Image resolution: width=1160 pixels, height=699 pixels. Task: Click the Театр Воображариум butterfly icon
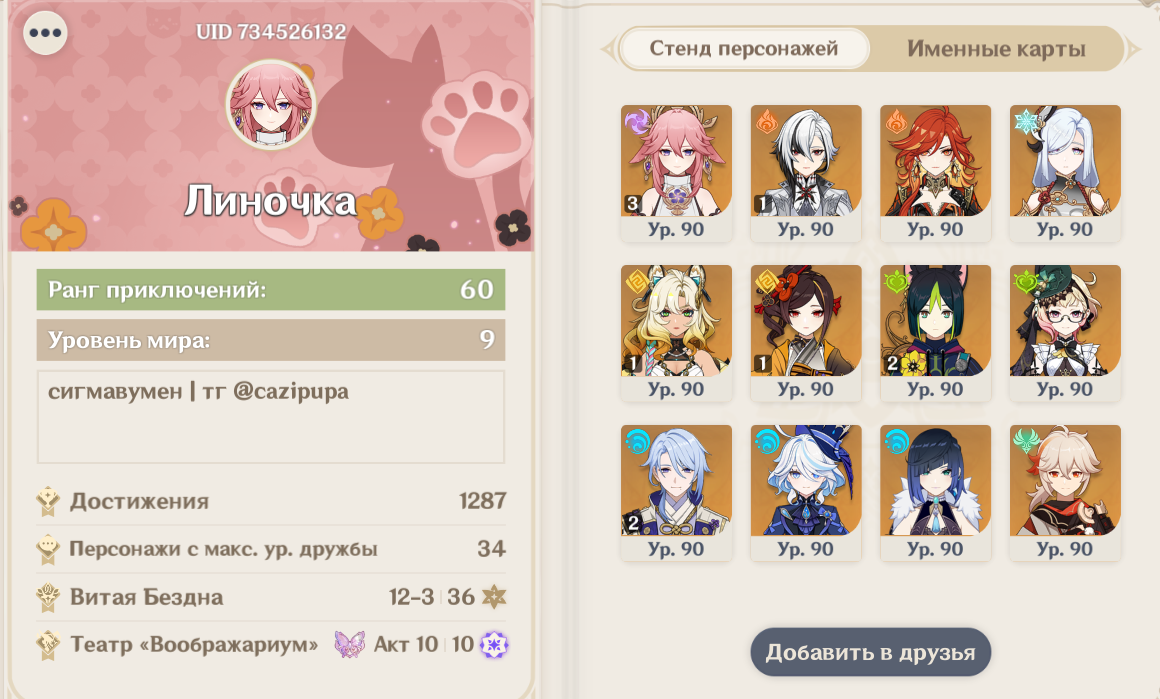click(349, 644)
